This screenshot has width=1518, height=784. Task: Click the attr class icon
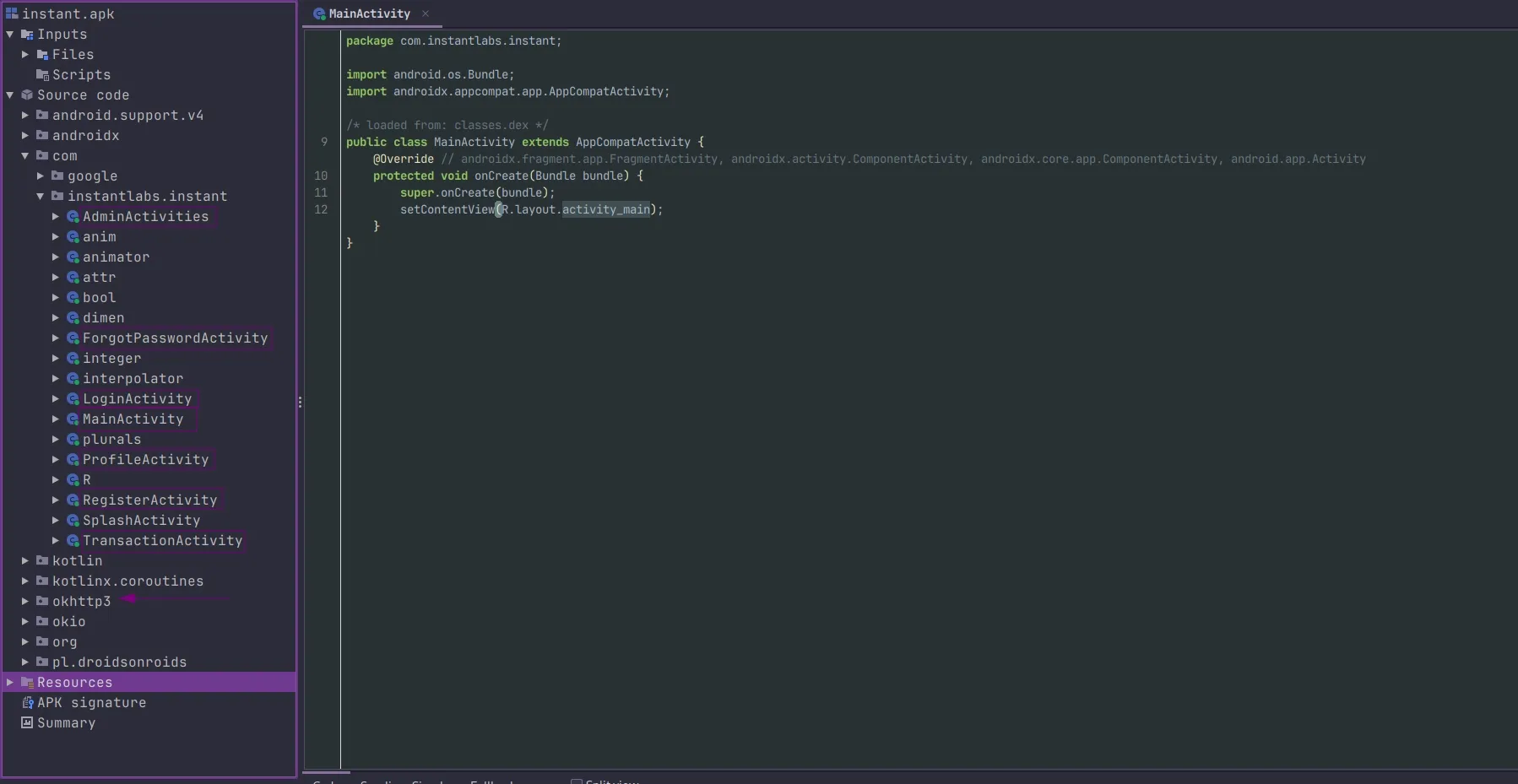(73, 278)
